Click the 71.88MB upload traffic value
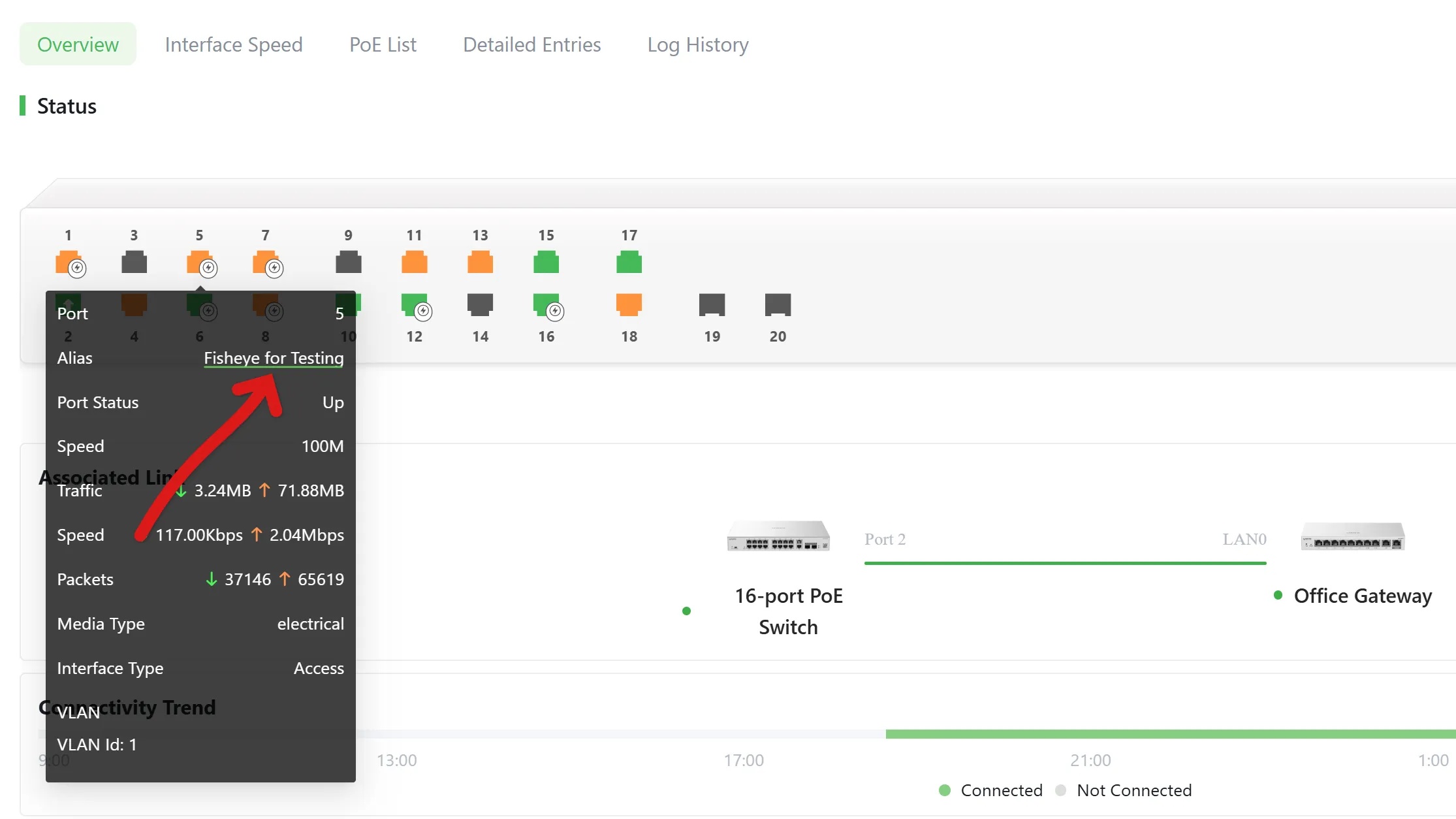This screenshot has width=1456, height=819. 311,490
